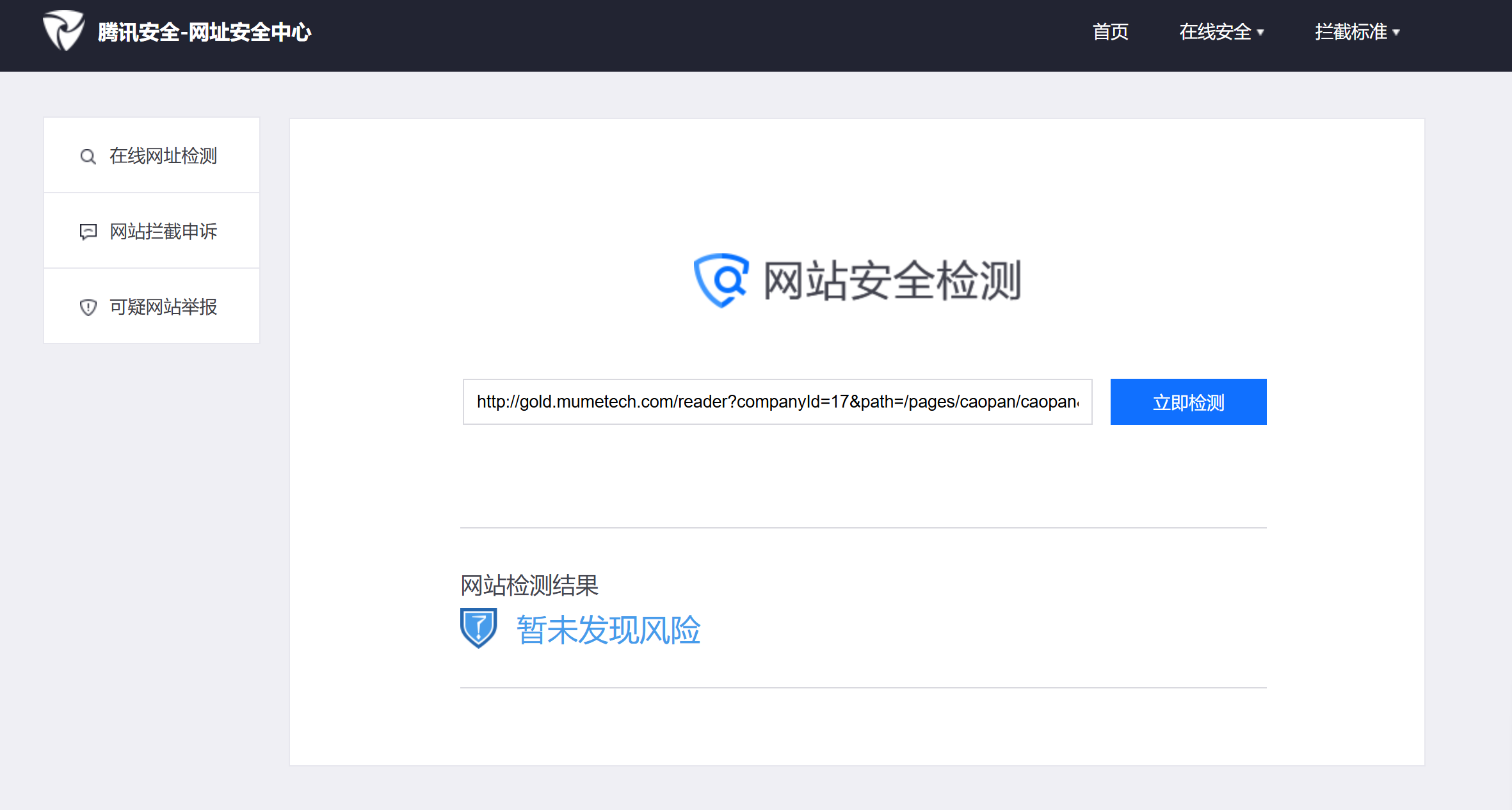
Task: Click the Tencent Security shield logo
Action: tap(63, 31)
